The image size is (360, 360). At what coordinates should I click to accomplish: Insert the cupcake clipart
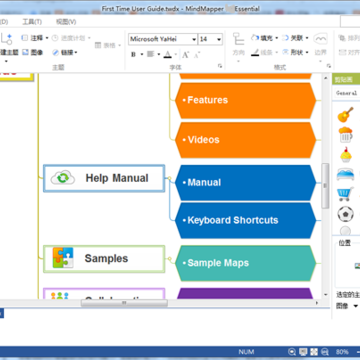(345, 155)
